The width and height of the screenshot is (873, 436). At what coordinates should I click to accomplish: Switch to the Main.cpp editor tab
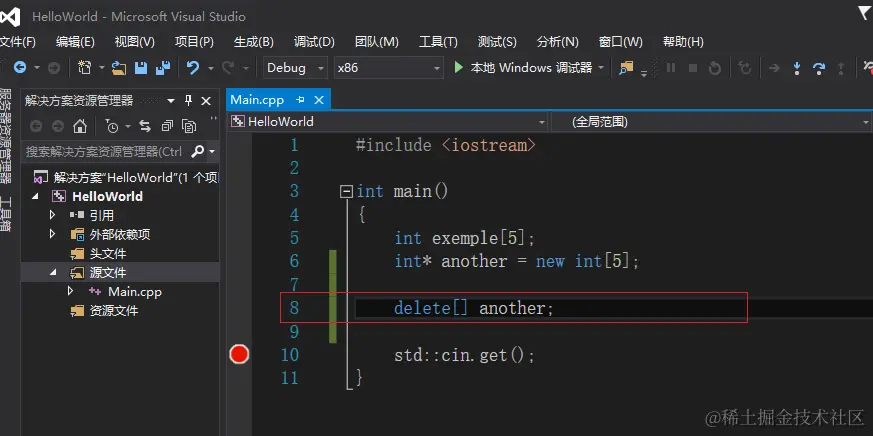257,100
